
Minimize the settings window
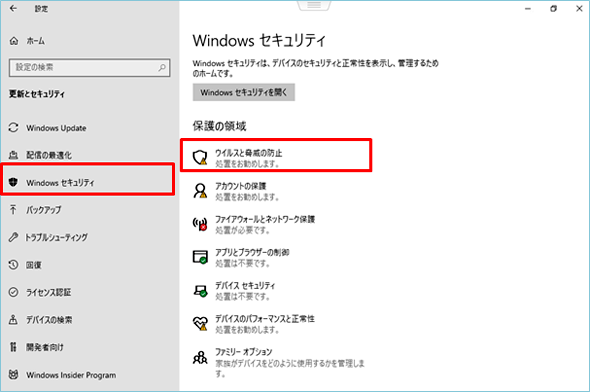point(528,9)
